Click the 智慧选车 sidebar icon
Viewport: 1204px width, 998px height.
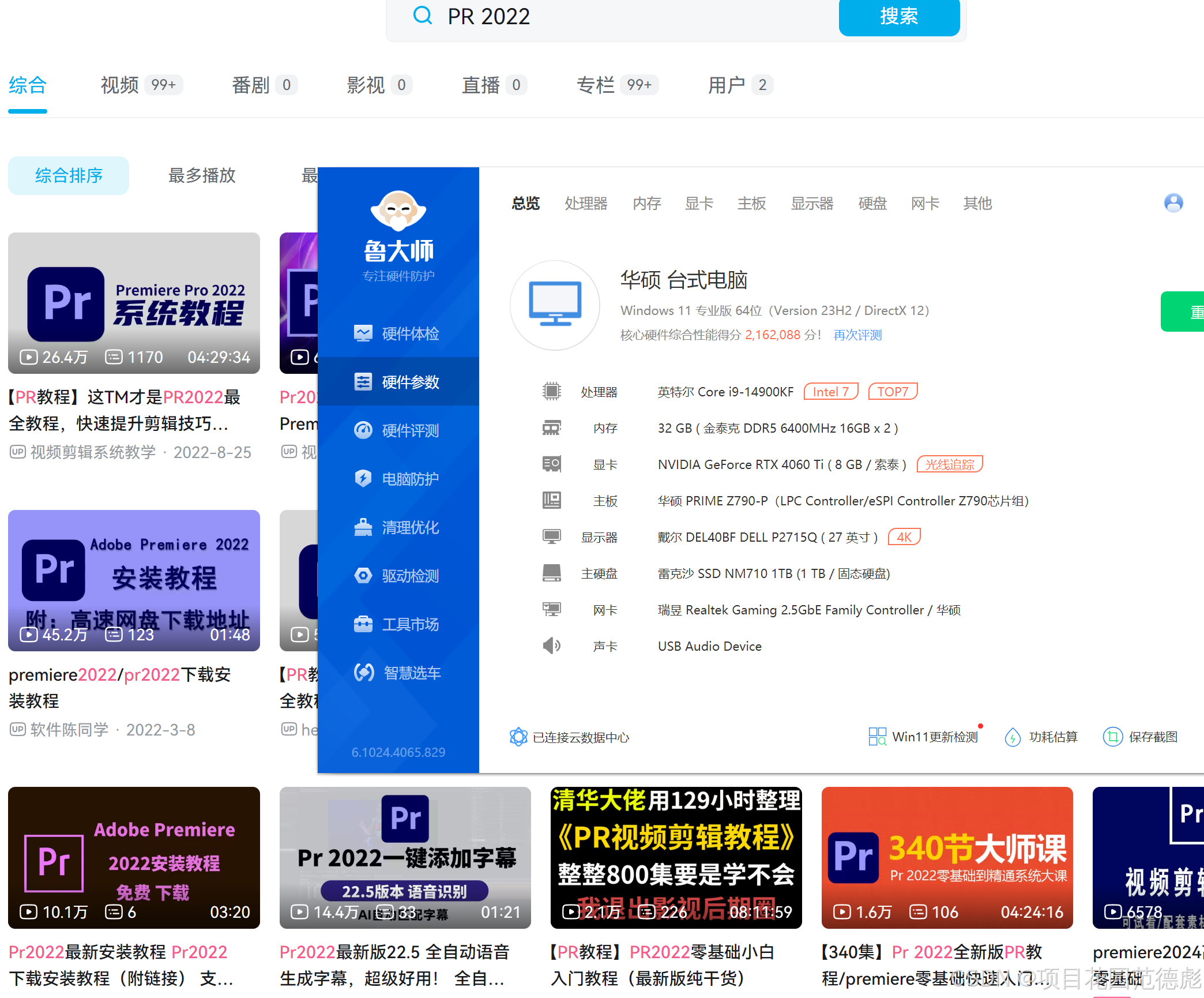tap(363, 673)
